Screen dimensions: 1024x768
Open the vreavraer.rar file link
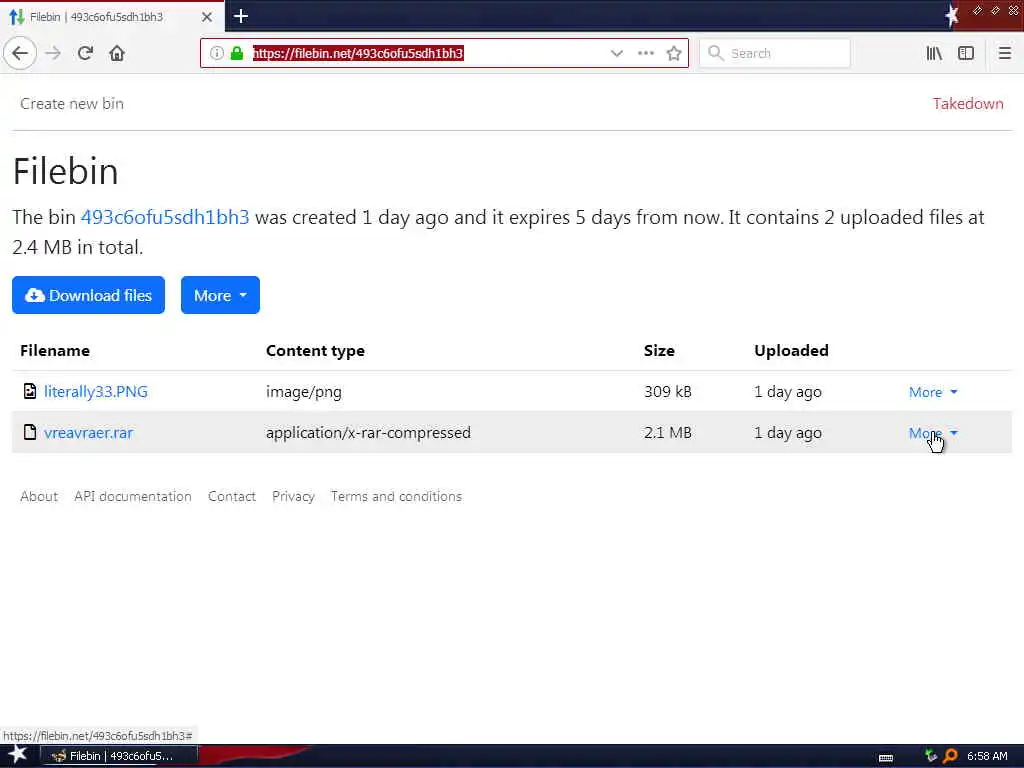pos(88,433)
